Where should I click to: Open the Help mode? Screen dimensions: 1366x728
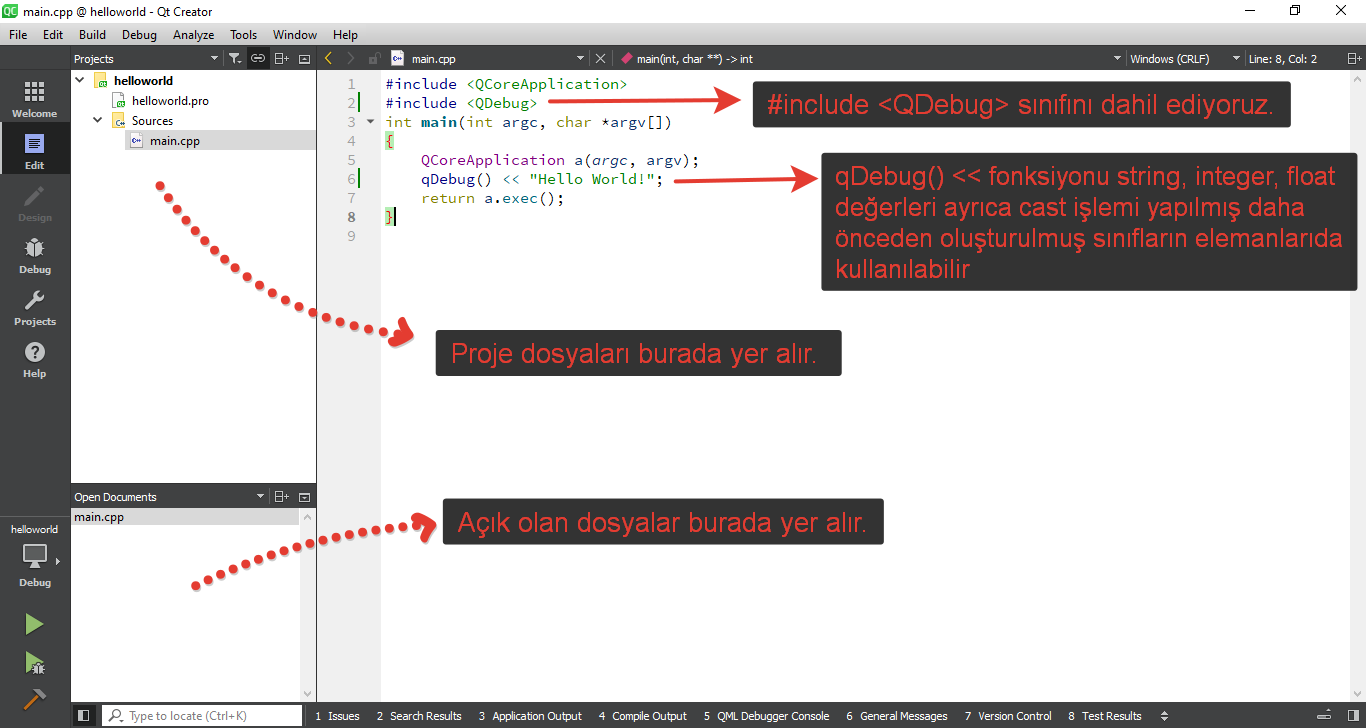coord(34,360)
